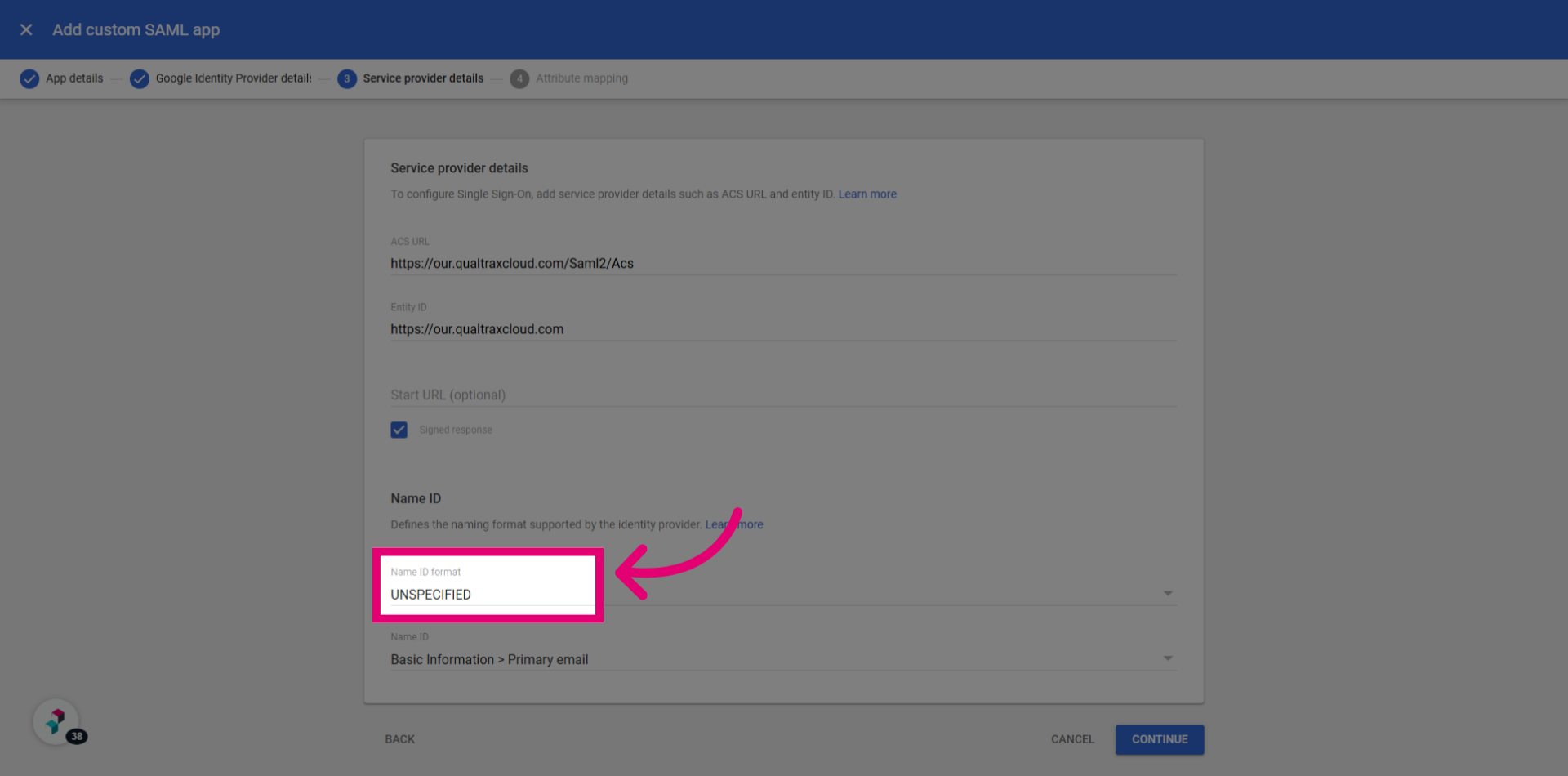Click the Google Identity Provider step checkmark icon
Image resolution: width=1568 pixels, height=776 pixels.
pyautogui.click(x=140, y=78)
